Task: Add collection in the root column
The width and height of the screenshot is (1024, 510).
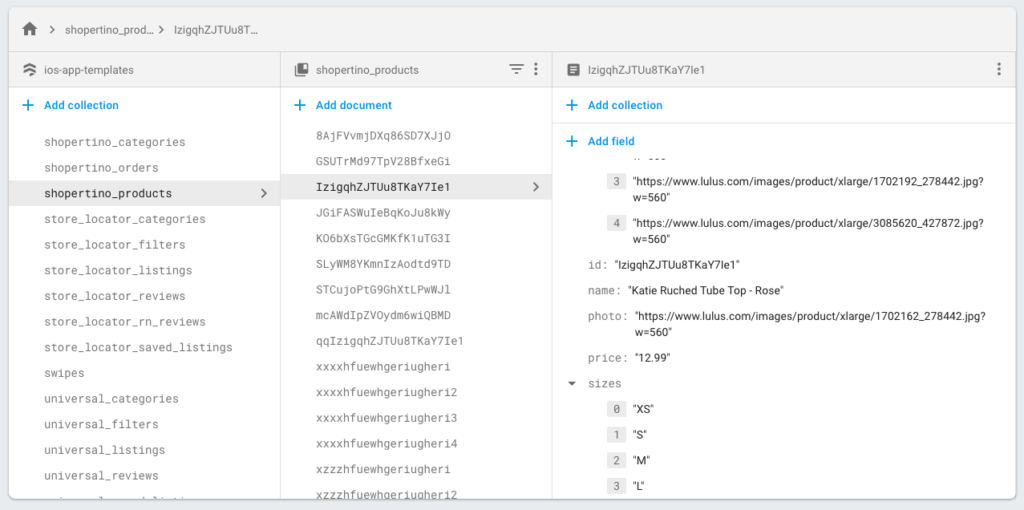Action: 81,105
